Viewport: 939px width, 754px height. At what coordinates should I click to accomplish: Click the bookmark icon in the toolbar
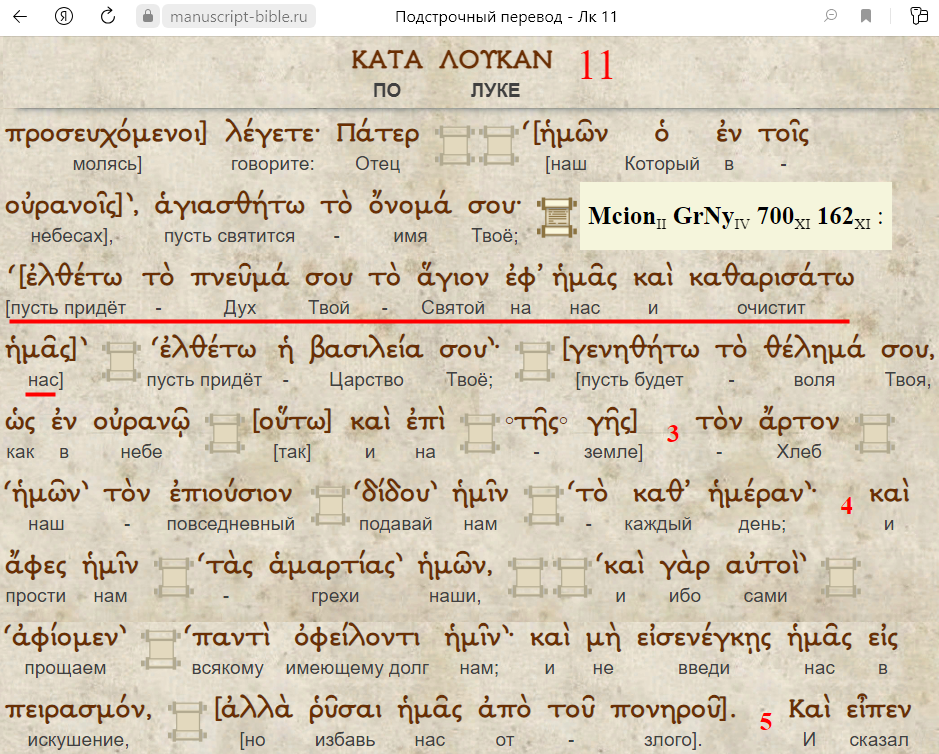click(866, 16)
